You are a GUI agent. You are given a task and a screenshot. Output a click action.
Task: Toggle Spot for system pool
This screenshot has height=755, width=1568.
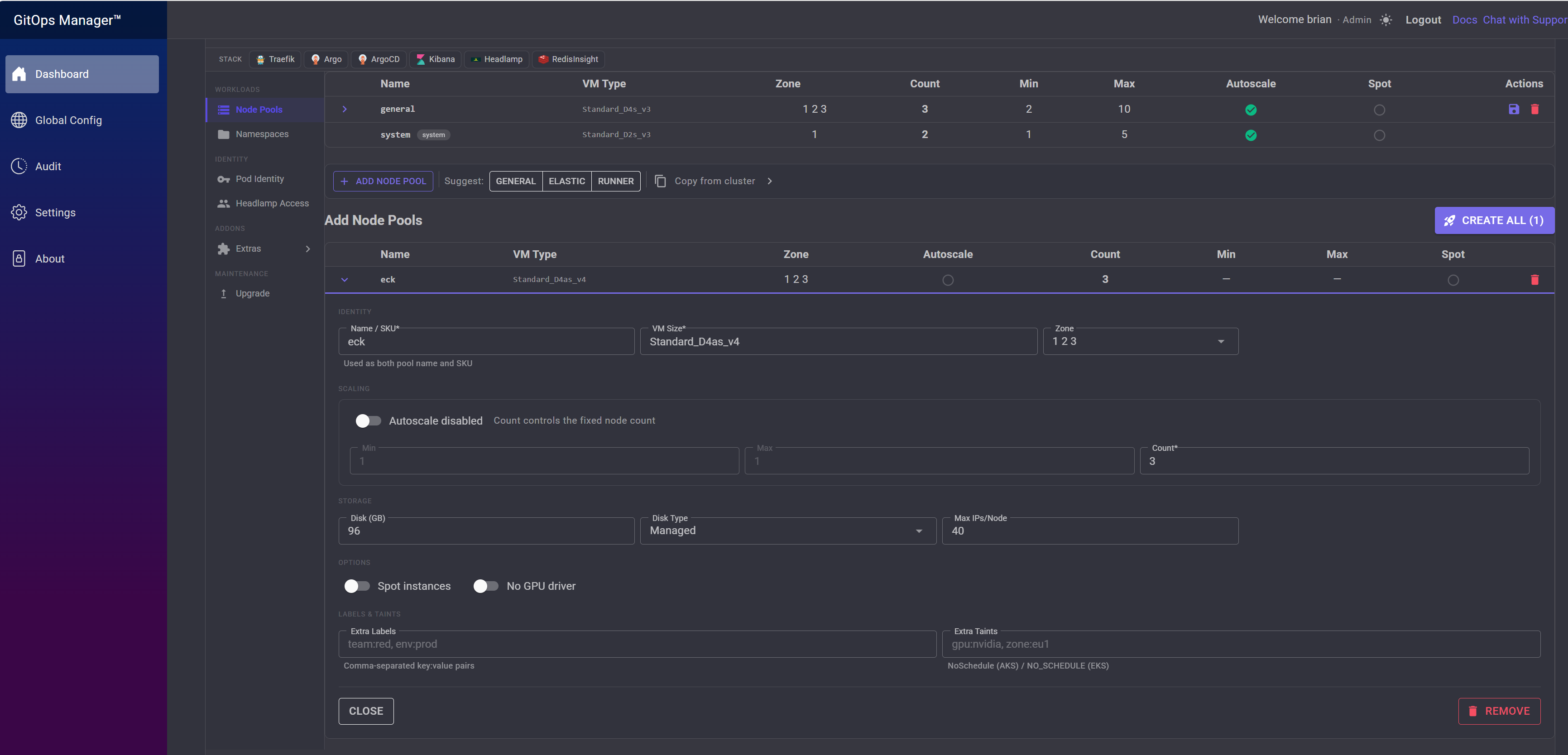coord(1379,135)
